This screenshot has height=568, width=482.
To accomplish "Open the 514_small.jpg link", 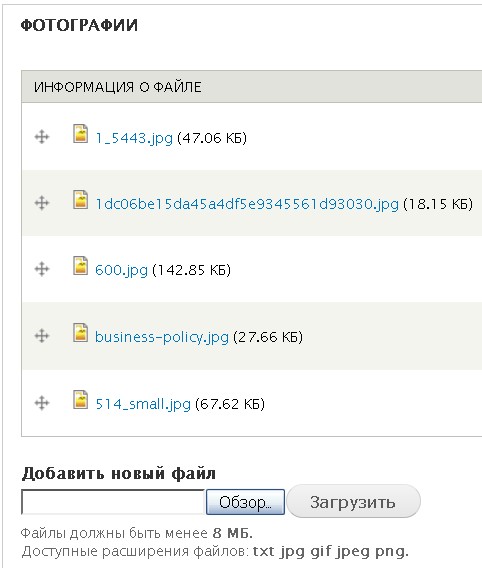I will click(x=143, y=404).
